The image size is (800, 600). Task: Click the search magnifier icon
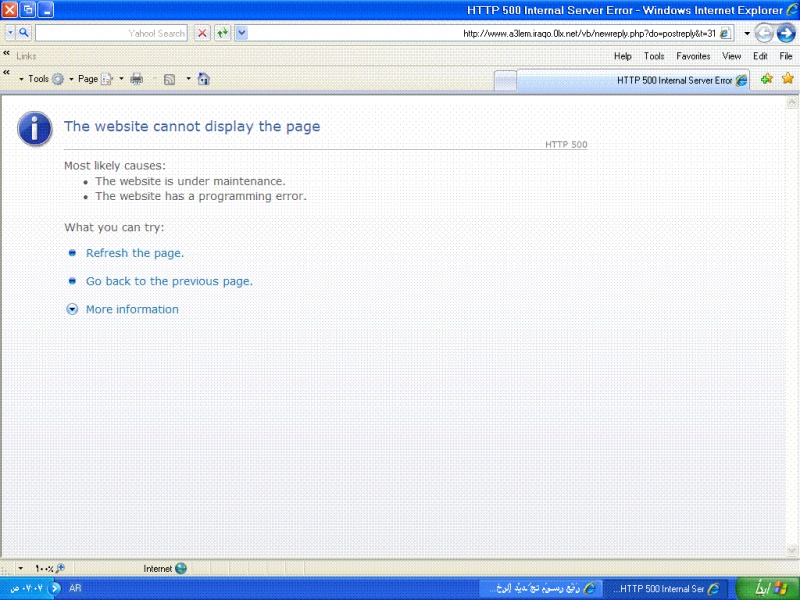tap(24, 33)
